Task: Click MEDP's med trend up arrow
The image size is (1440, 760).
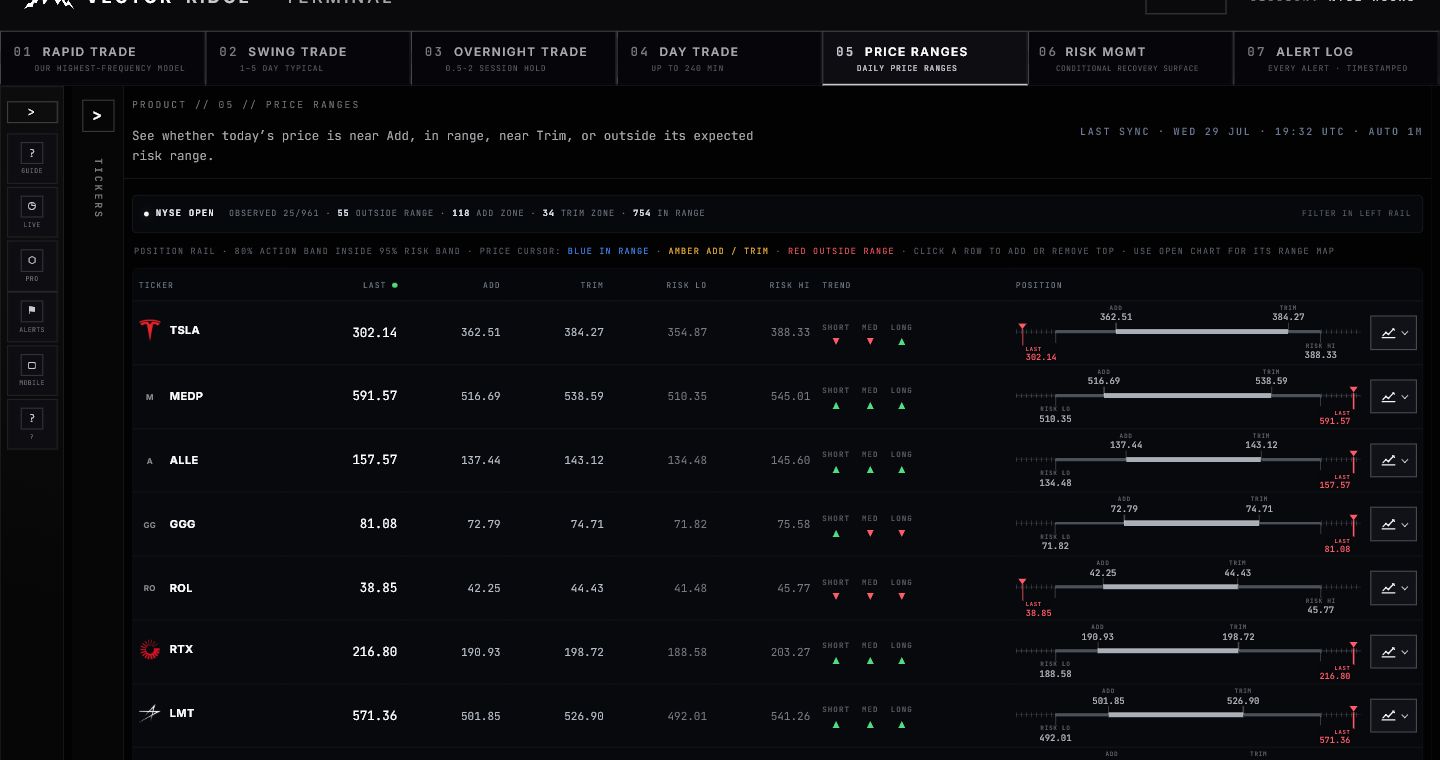Action: (x=869, y=406)
